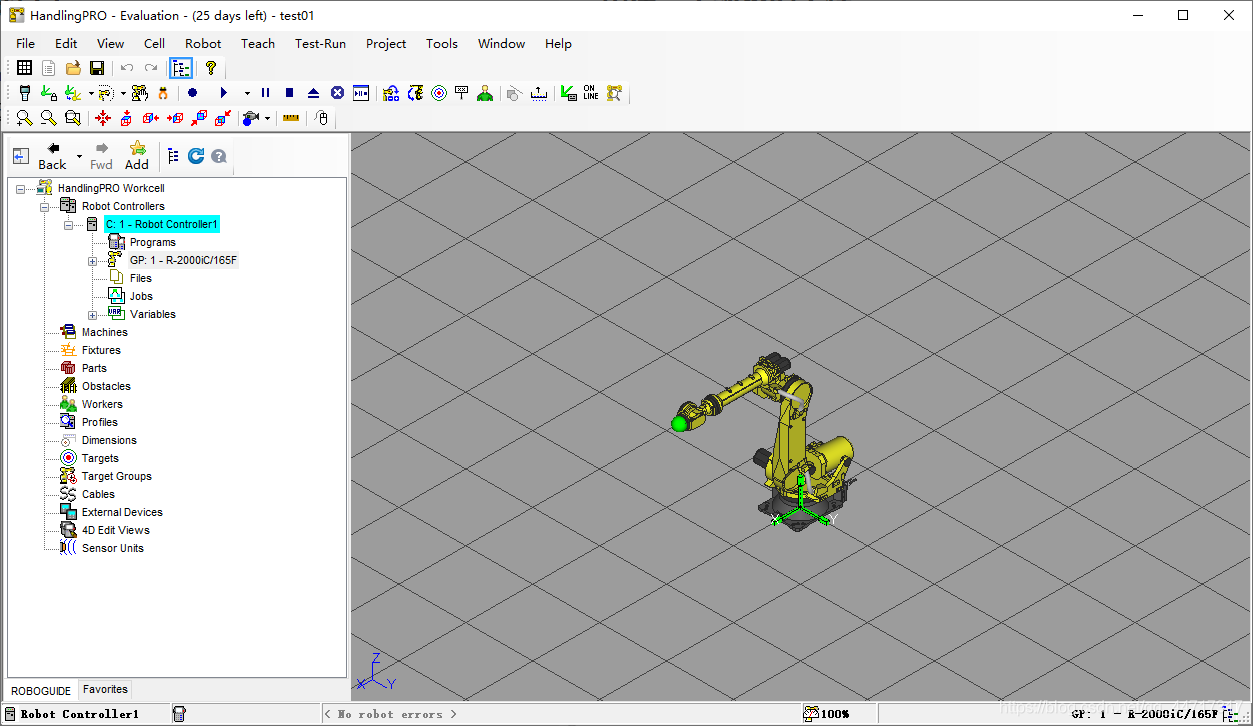The image size is (1253, 726).
Task: Open a workcell with the folder icon
Action: 73,68
